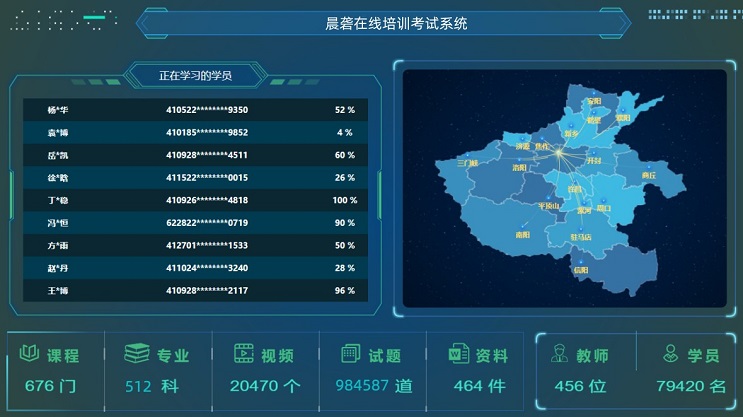
Task: Select the 学员 card label
Action: (704, 356)
